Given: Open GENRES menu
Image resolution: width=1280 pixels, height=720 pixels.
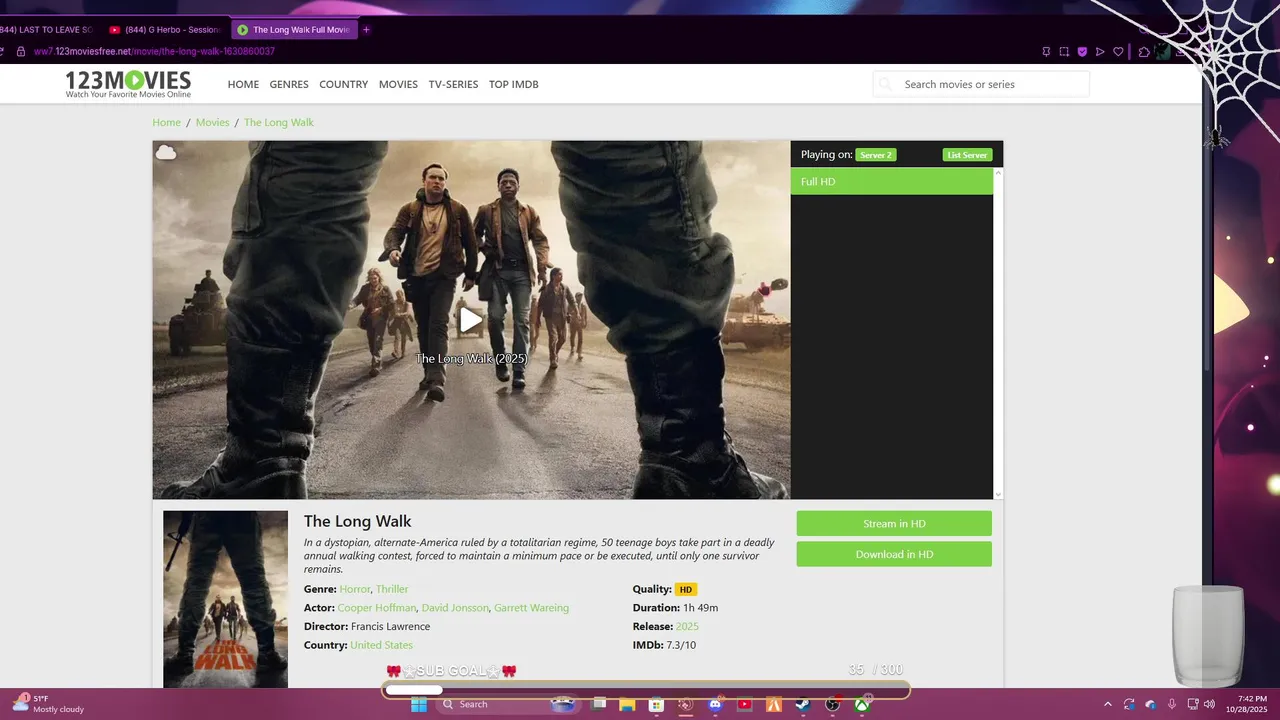Looking at the screenshot, I should [289, 85].
